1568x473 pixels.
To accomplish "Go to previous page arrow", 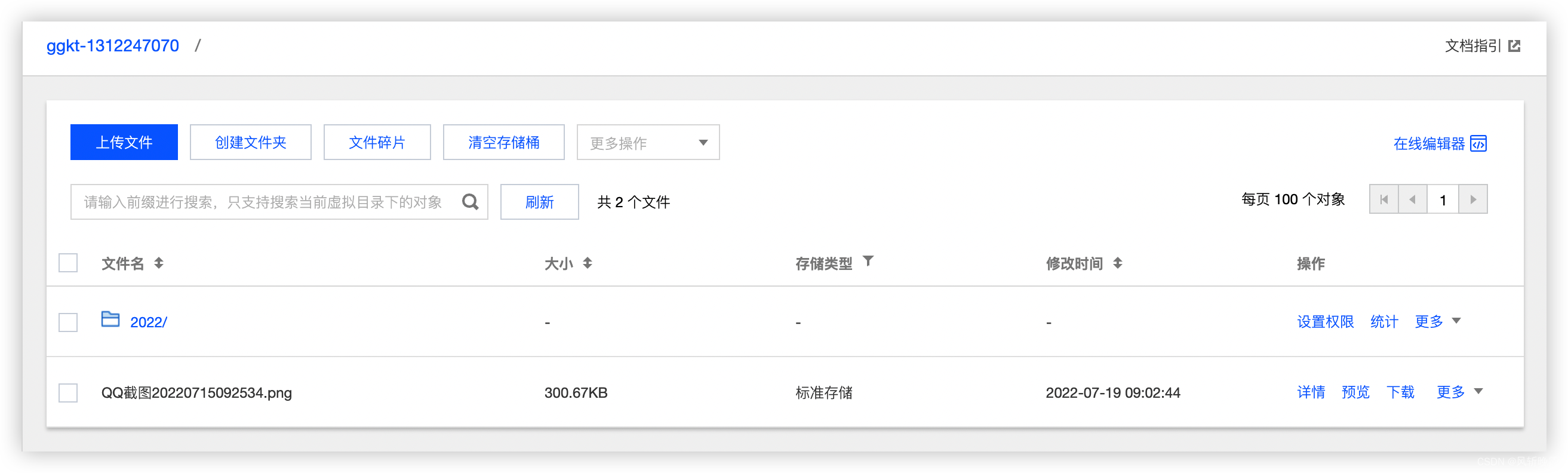I will (x=1413, y=199).
